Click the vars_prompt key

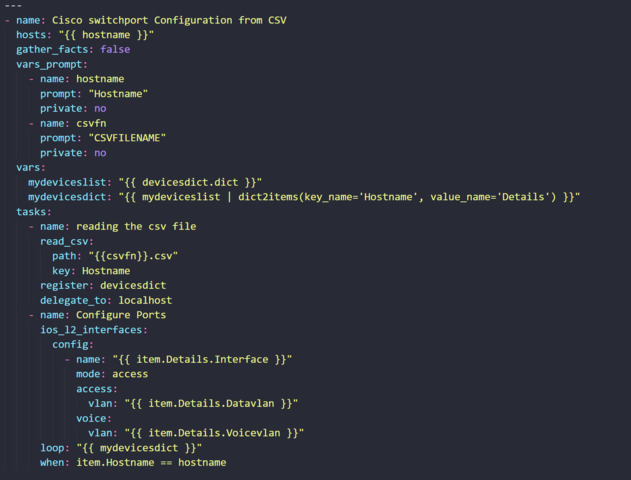click(51, 63)
